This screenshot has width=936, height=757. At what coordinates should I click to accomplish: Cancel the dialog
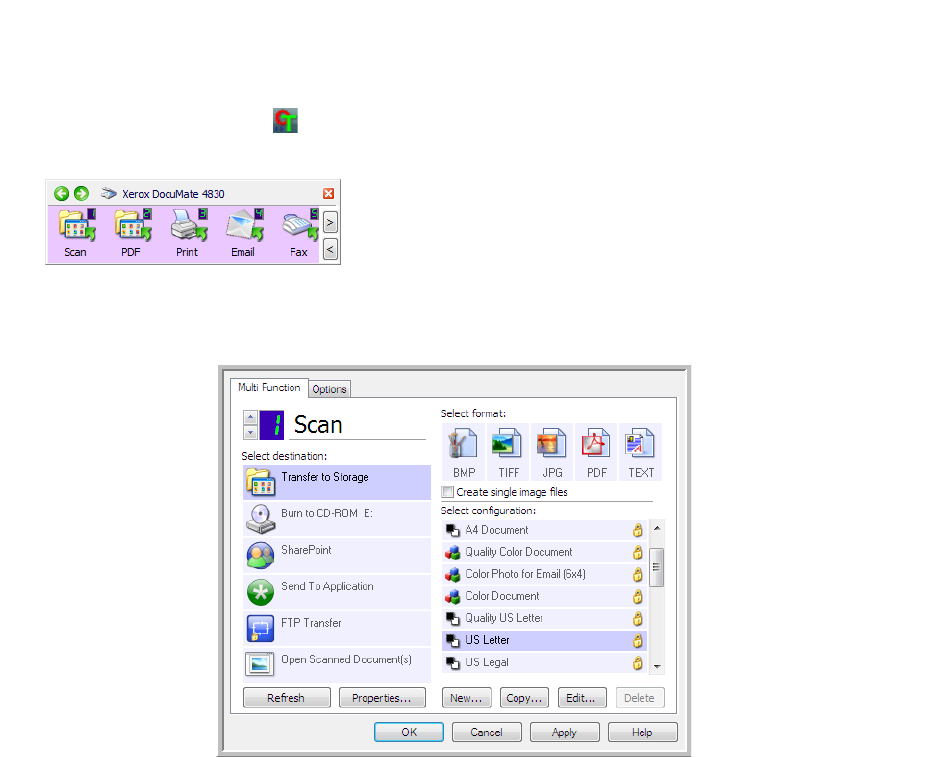point(487,732)
